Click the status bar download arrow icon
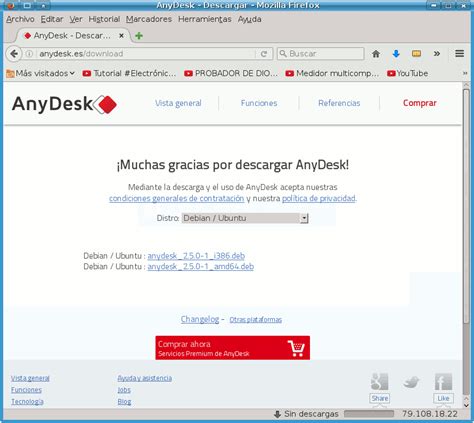 277,414
